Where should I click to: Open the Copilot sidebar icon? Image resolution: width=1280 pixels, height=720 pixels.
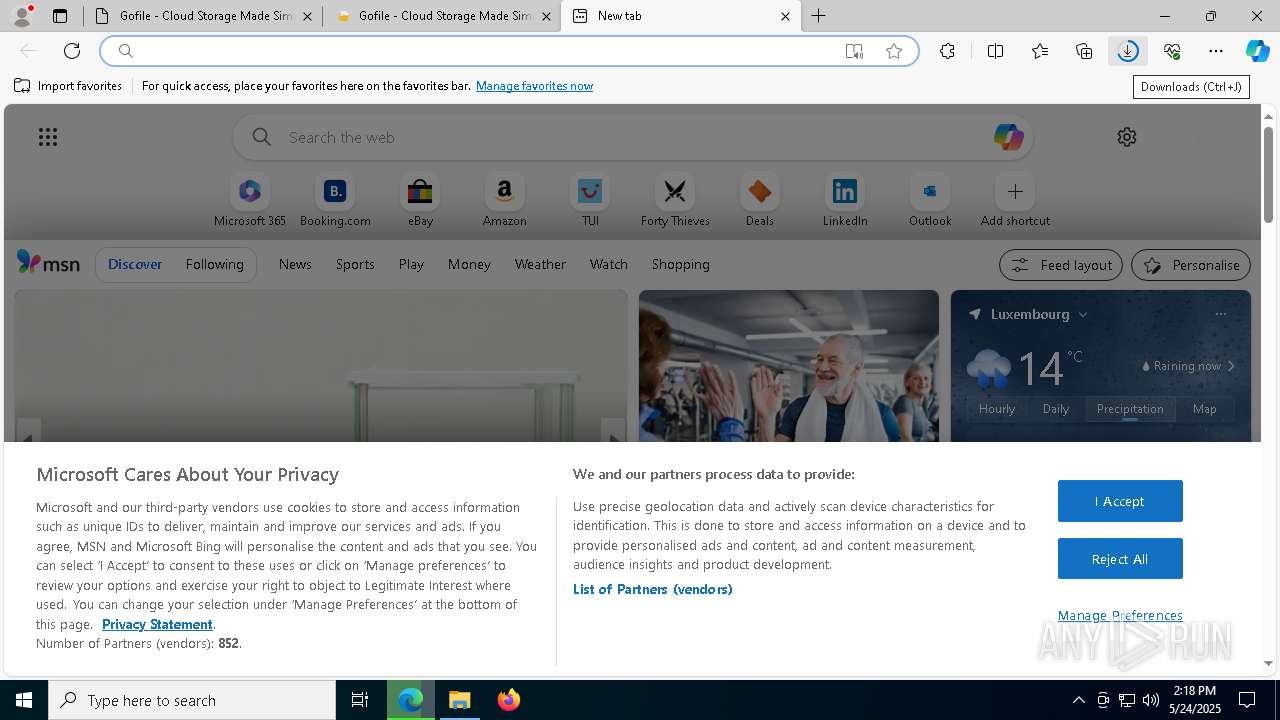[x=1257, y=51]
